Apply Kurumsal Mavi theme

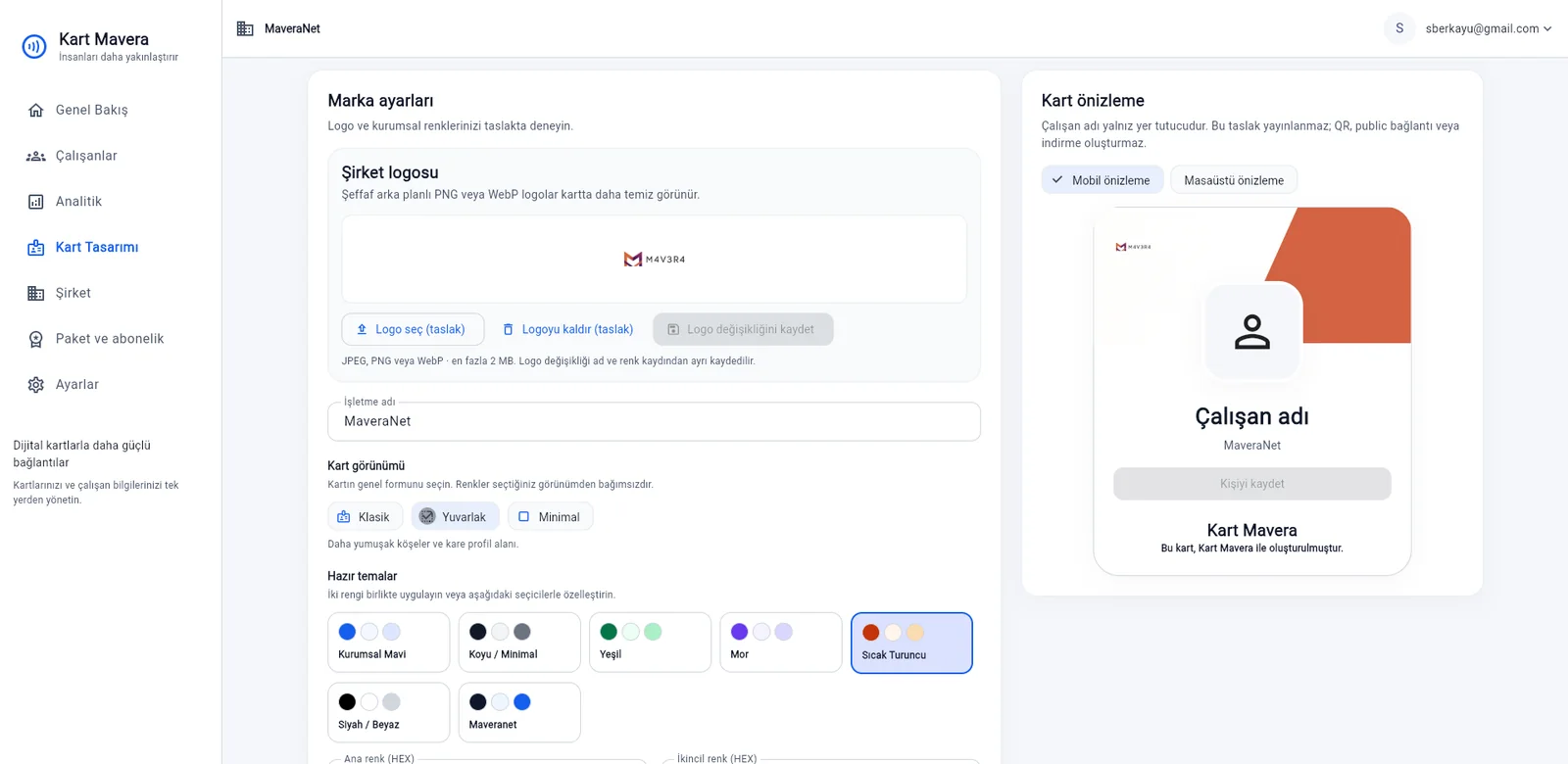click(x=389, y=643)
